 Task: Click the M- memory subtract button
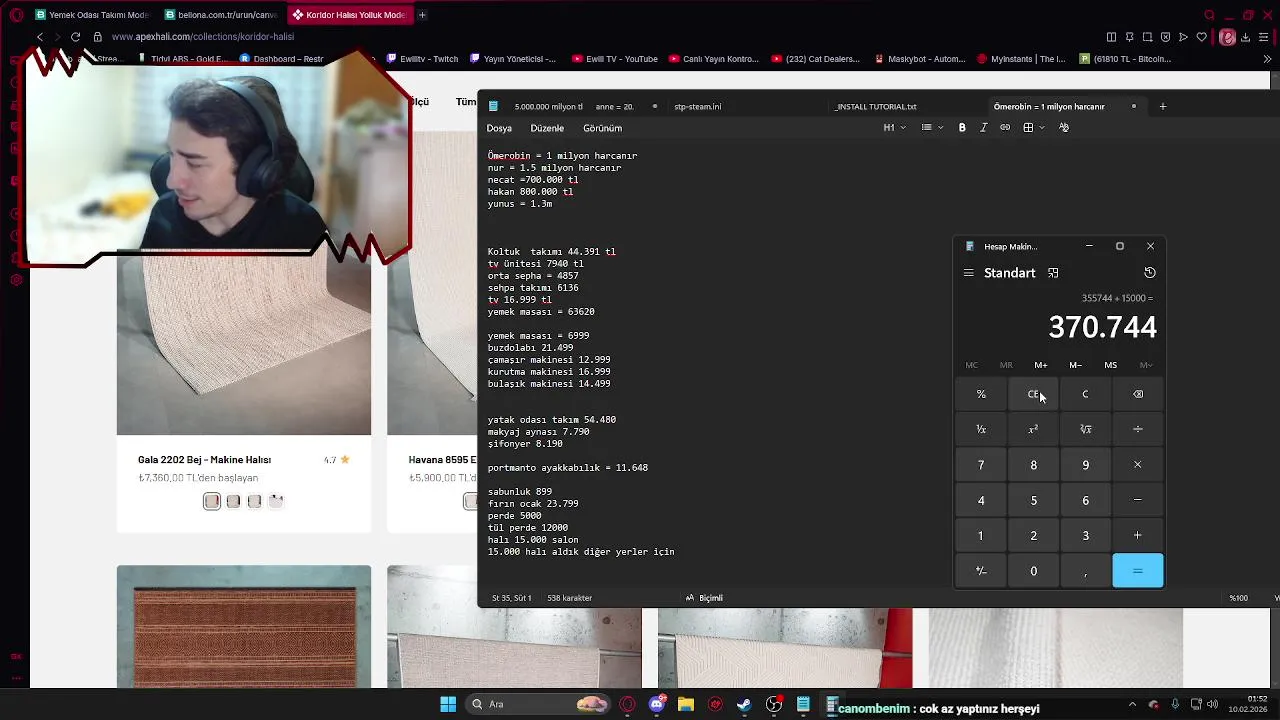(1075, 365)
